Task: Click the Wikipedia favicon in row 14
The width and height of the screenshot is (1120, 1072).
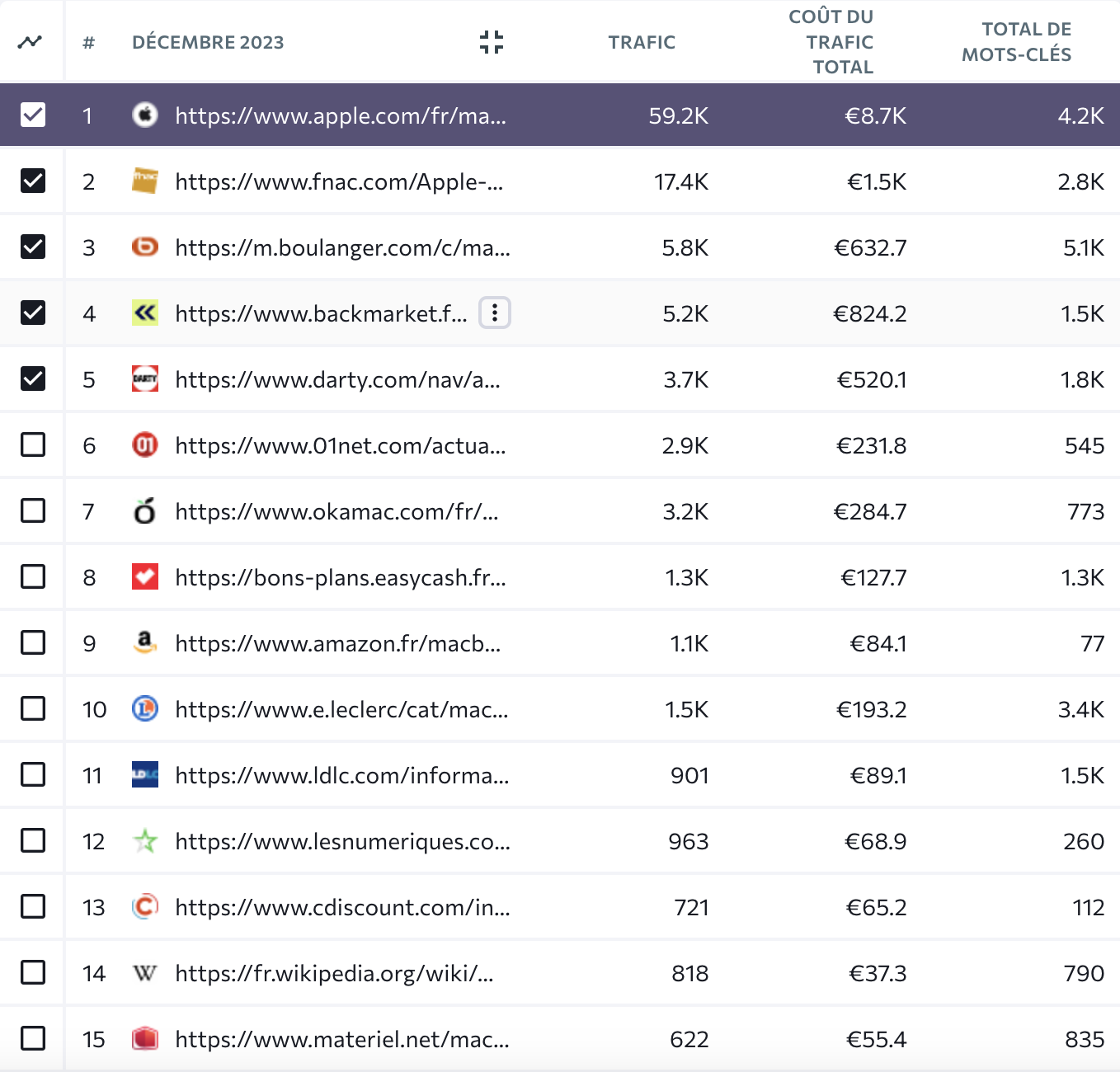Action: (145, 973)
